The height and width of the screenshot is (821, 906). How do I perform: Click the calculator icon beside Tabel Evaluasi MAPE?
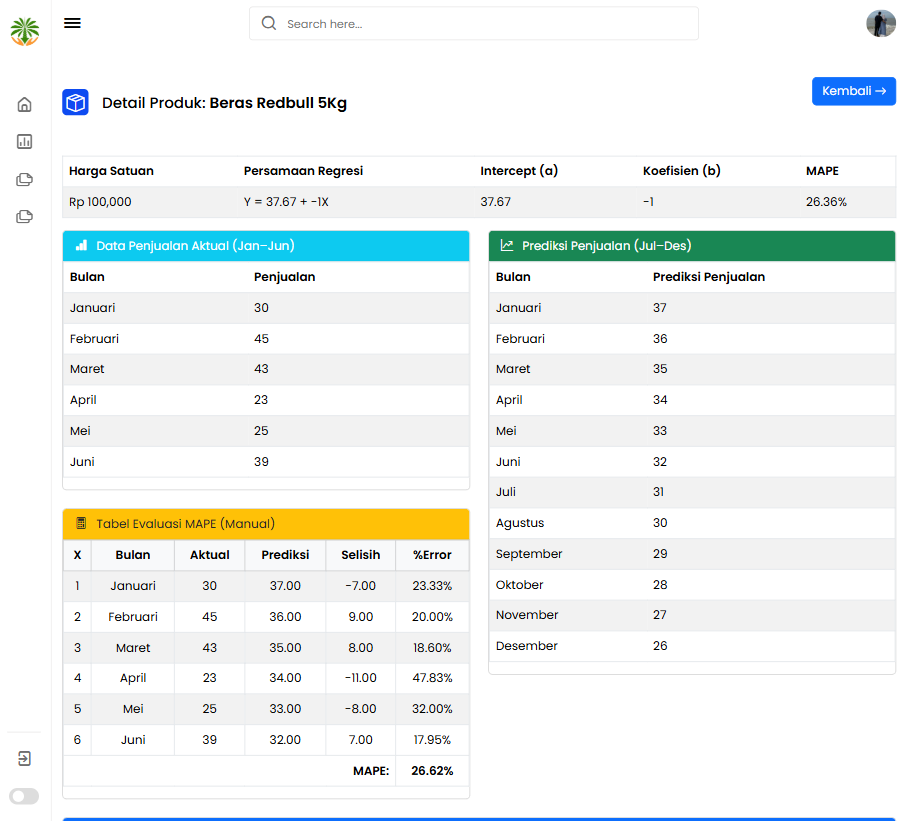81,523
